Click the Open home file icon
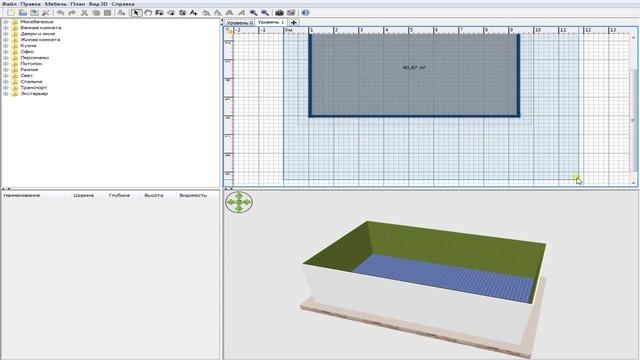The height and width of the screenshot is (360, 640). pyautogui.click(x=23, y=13)
